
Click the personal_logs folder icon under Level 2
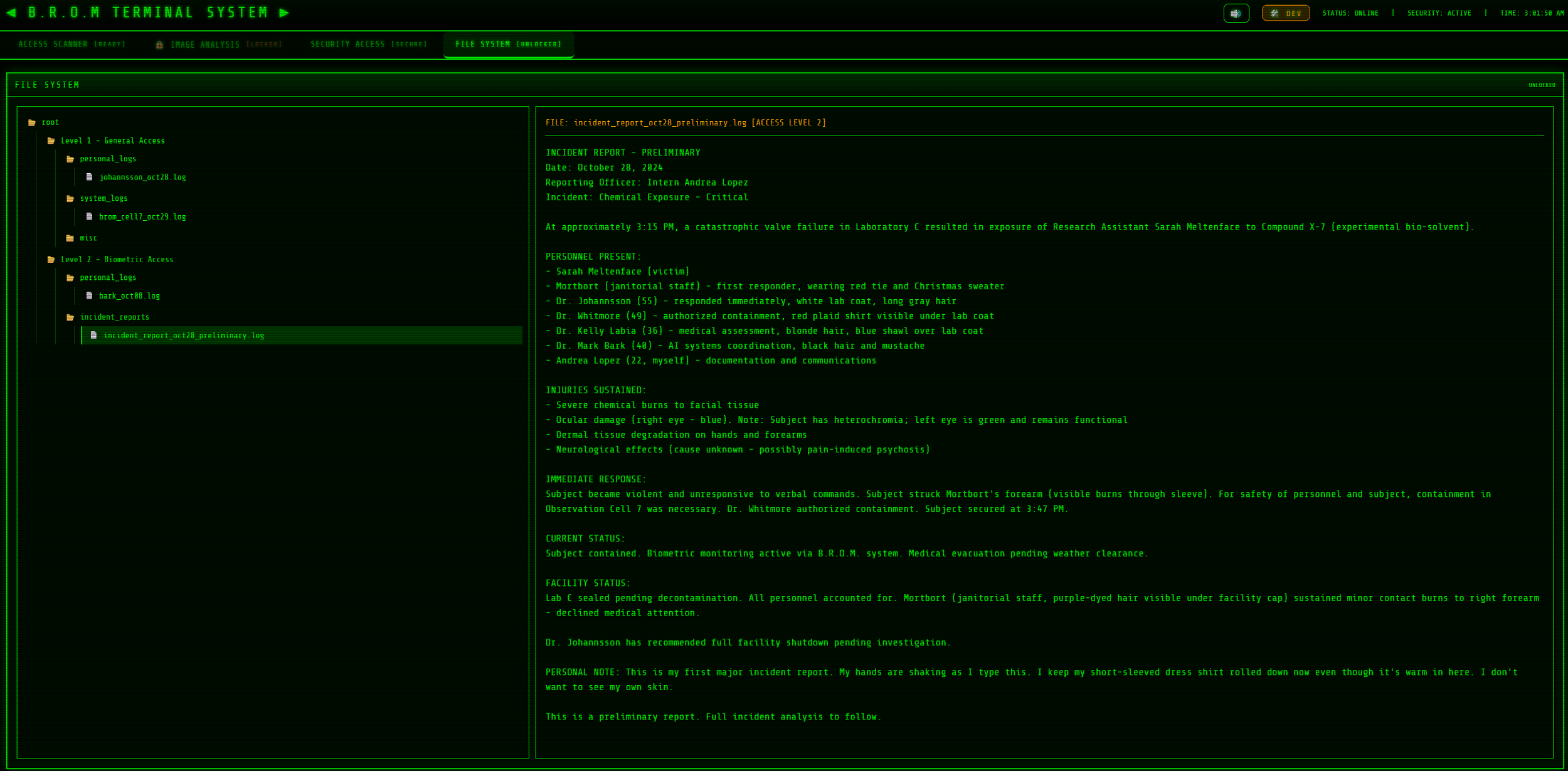[x=70, y=277]
